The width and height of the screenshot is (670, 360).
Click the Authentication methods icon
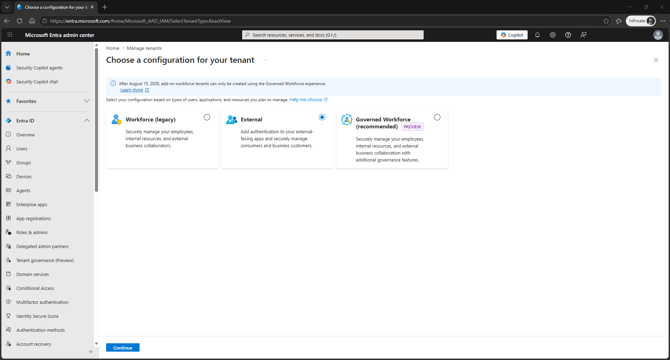click(8, 330)
